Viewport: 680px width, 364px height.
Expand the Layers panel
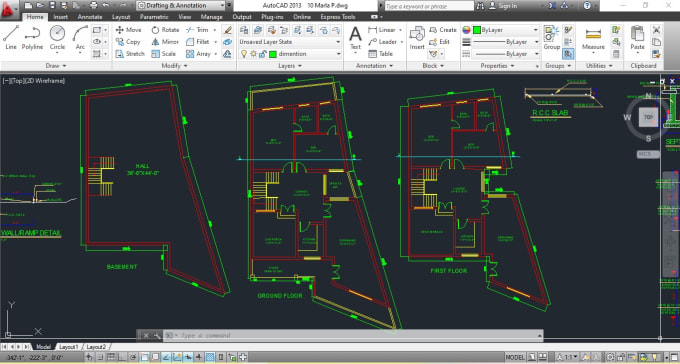290,66
